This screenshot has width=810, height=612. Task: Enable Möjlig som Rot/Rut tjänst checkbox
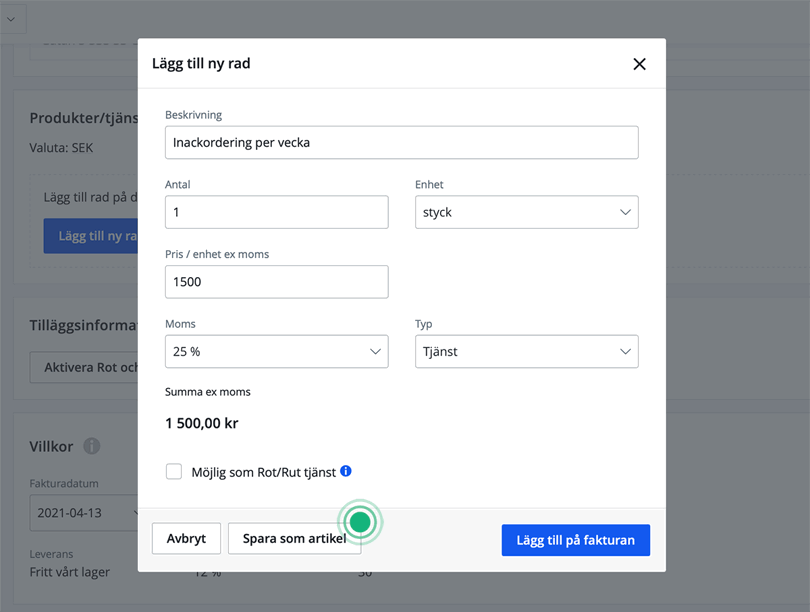point(174,472)
